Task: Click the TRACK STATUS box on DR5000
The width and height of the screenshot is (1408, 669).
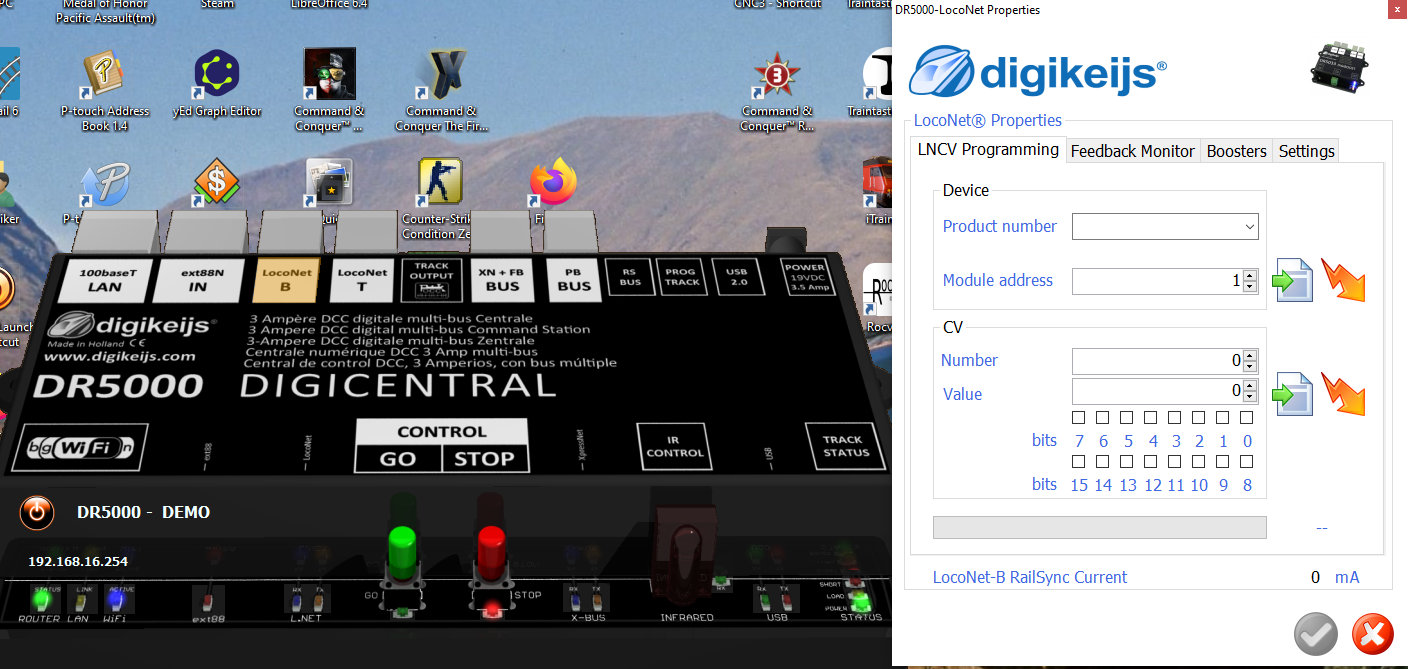Action: tap(846, 446)
